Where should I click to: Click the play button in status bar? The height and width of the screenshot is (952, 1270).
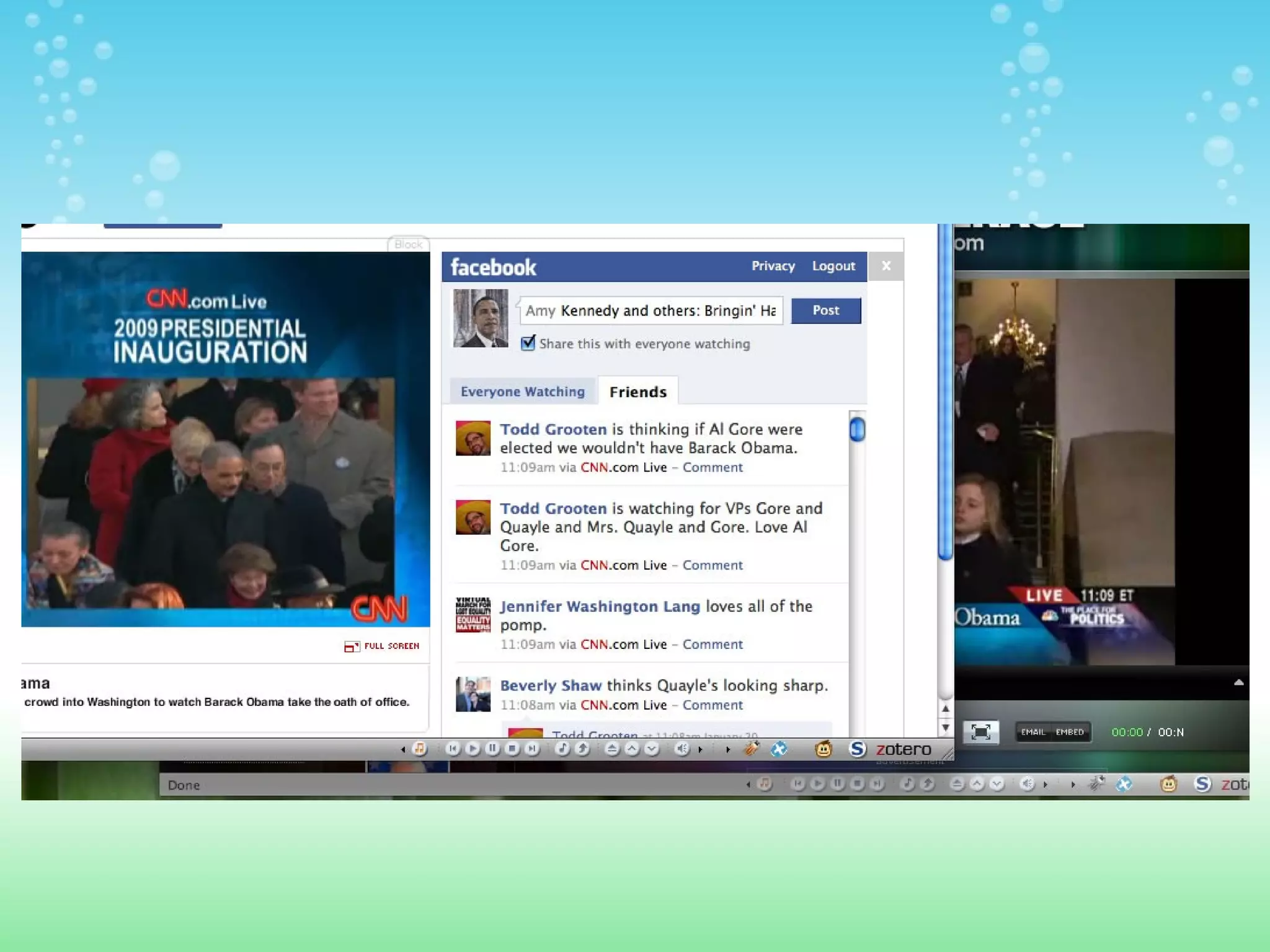tap(473, 749)
